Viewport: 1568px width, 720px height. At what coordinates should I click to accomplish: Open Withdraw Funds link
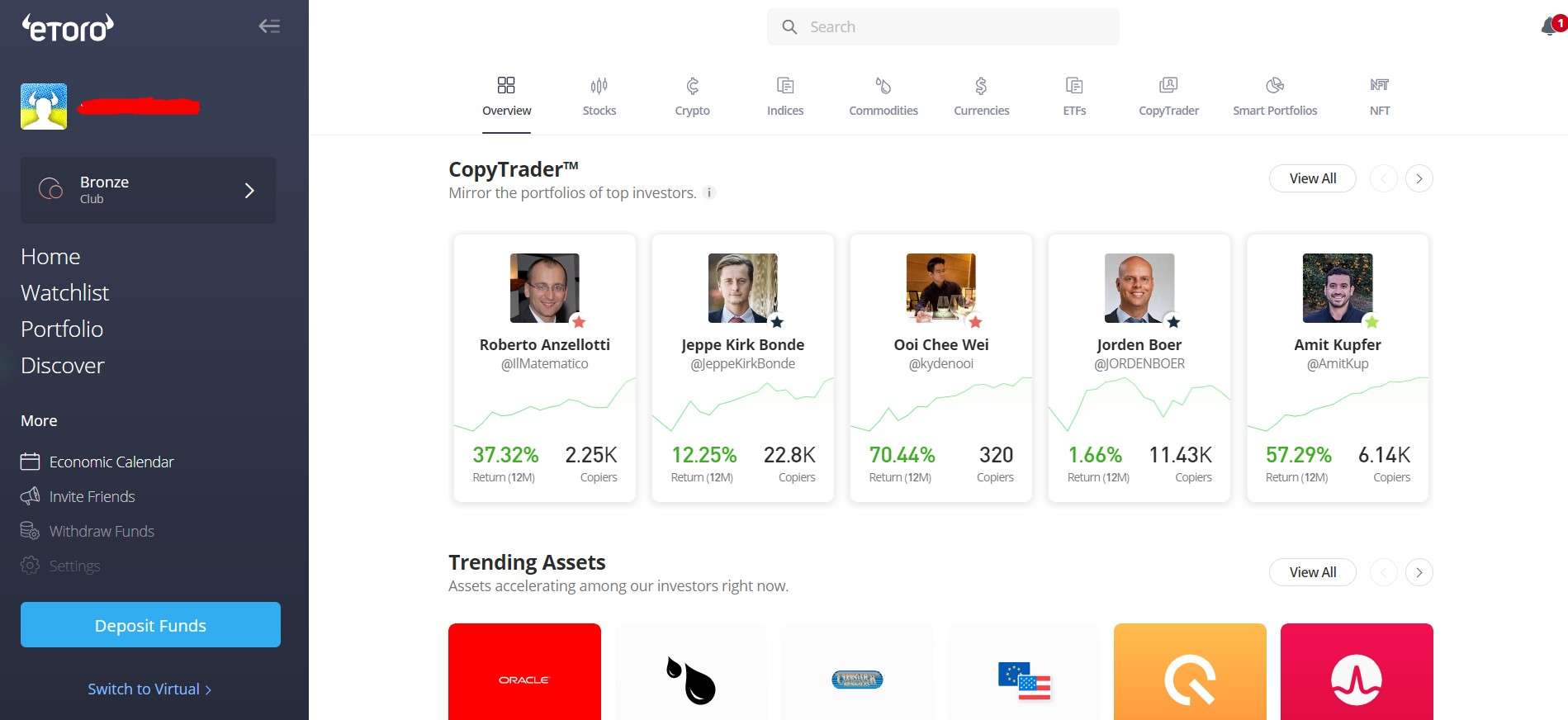coord(102,532)
